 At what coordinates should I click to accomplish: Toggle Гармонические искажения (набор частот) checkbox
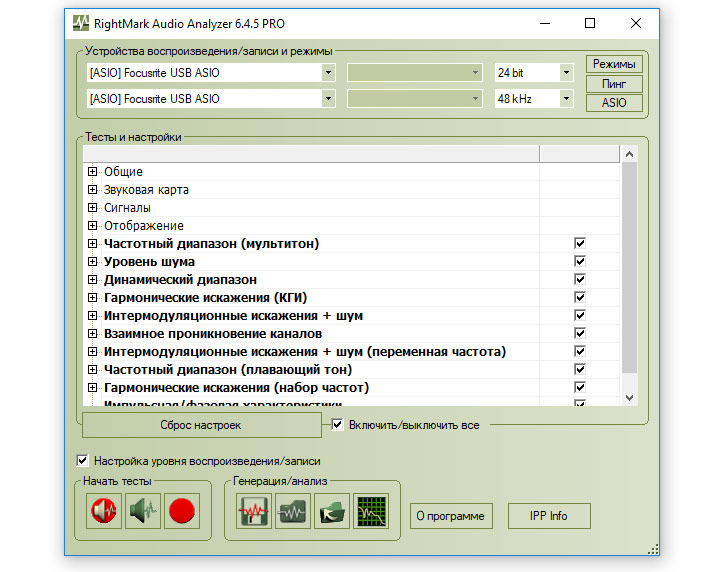(x=580, y=387)
